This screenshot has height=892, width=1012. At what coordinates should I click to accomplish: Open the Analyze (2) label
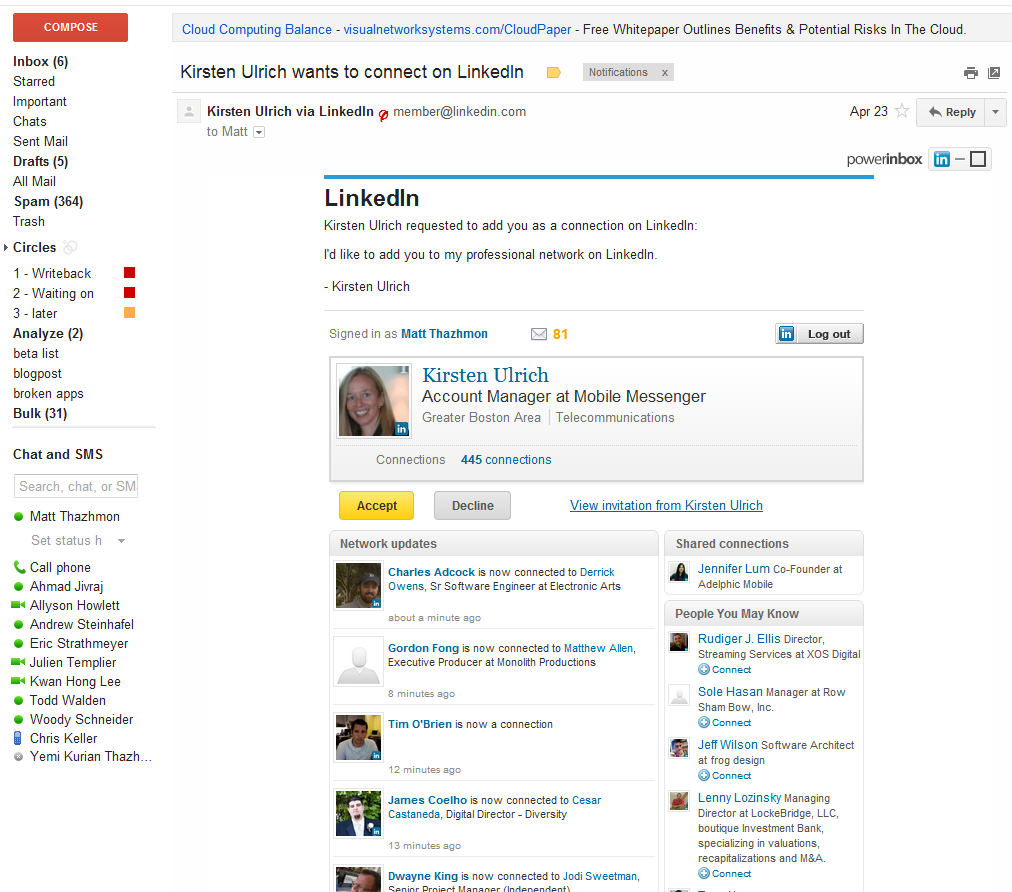tap(48, 334)
